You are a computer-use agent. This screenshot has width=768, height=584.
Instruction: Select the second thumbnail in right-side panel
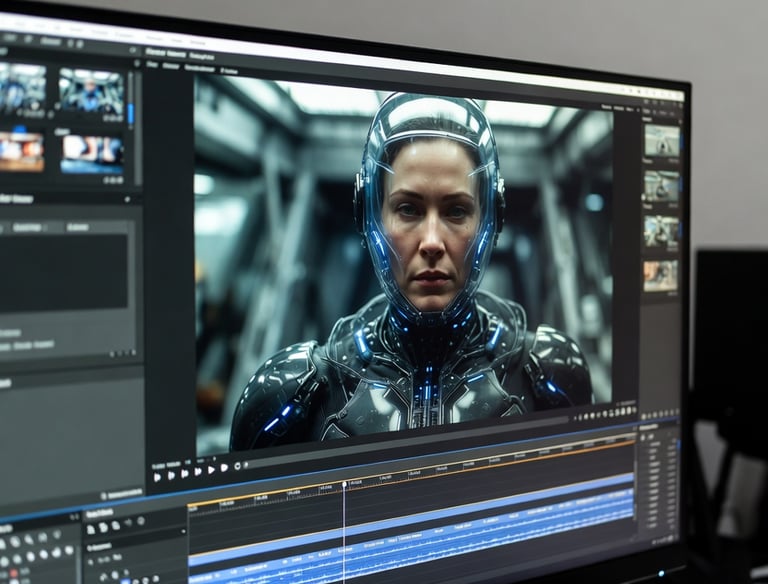pyautogui.click(x=662, y=187)
